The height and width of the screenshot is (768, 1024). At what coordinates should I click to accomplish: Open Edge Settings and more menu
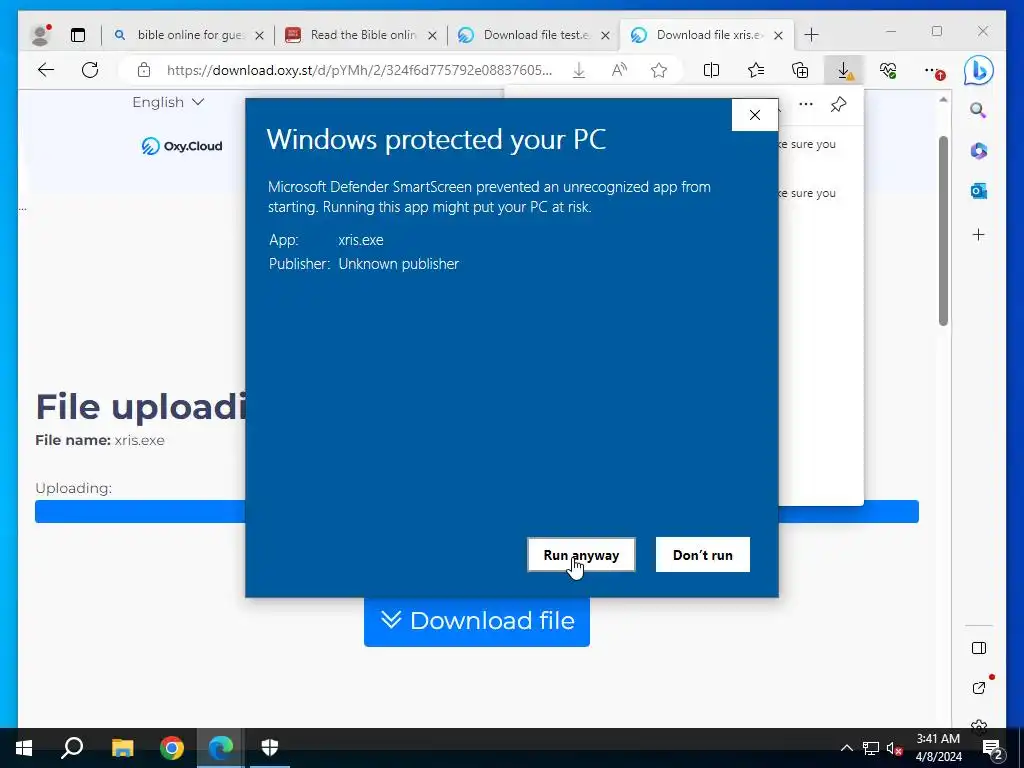(x=933, y=71)
